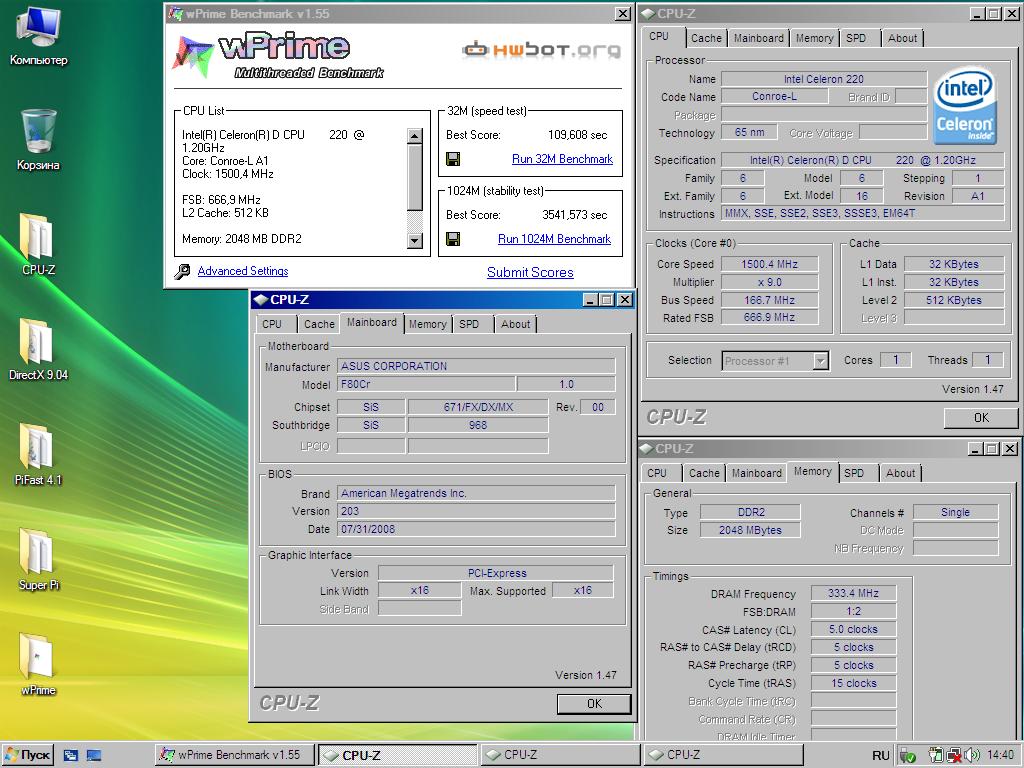The height and width of the screenshot is (768, 1024).
Task: Click the taskbar clock showing 14:40
Action: pyautogui.click(x=1000, y=756)
